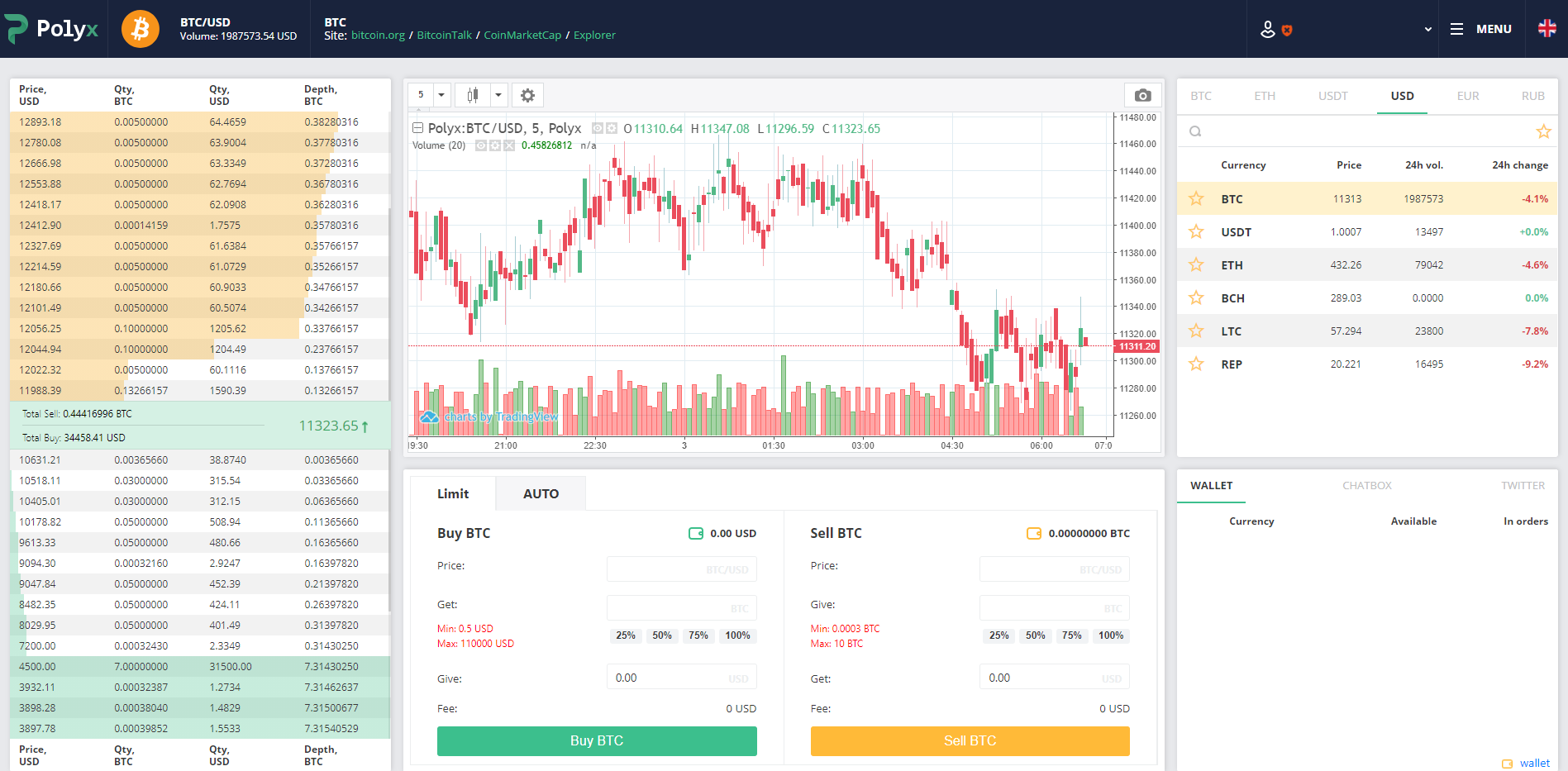The height and width of the screenshot is (771, 1568).
Task: Select the Limit order tab
Action: coord(453,493)
